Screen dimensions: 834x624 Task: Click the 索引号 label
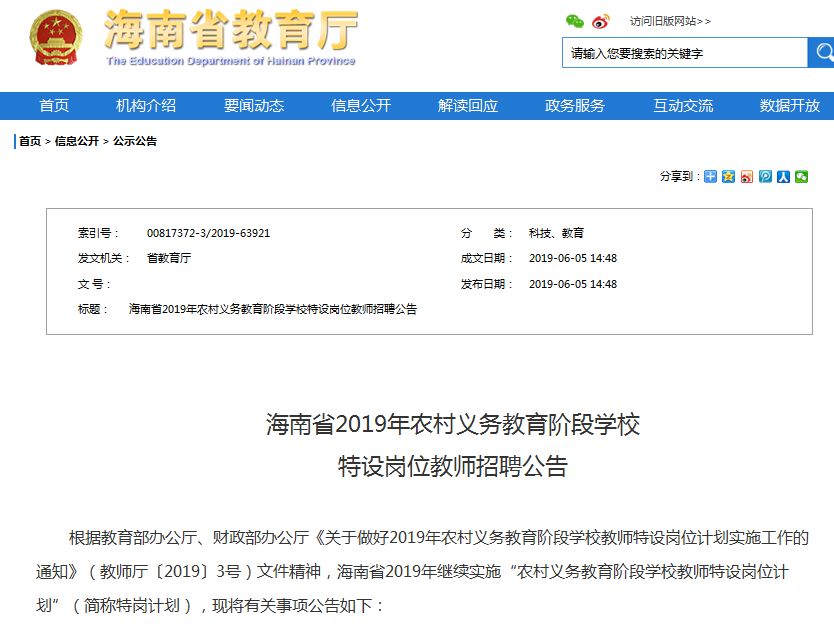(x=98, y=233)
